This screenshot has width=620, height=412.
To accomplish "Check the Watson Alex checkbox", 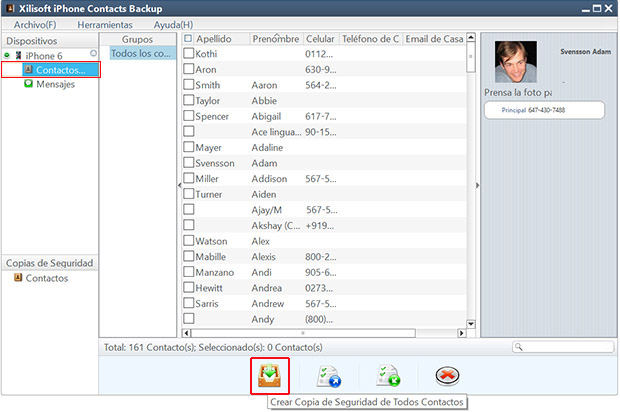I will 189,240.
